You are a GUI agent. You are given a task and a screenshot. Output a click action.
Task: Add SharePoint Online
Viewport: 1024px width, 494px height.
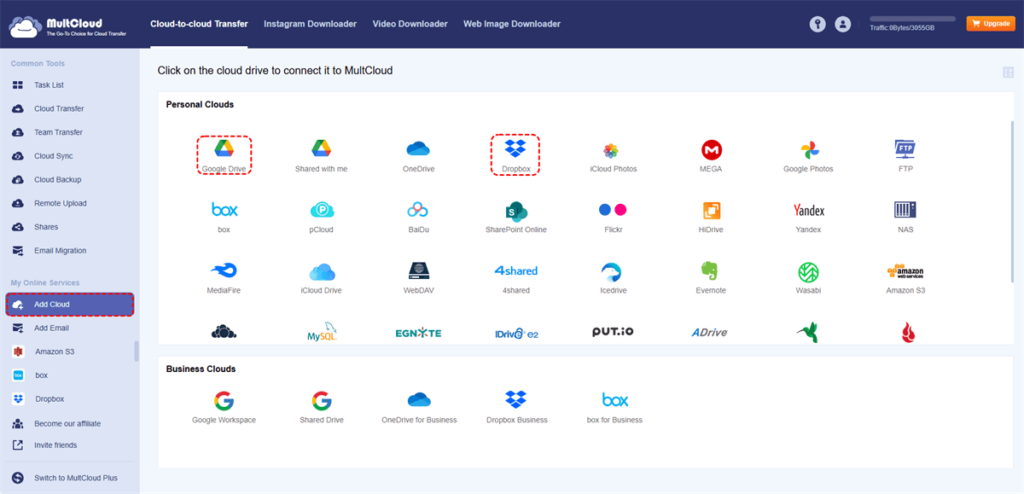515,217
